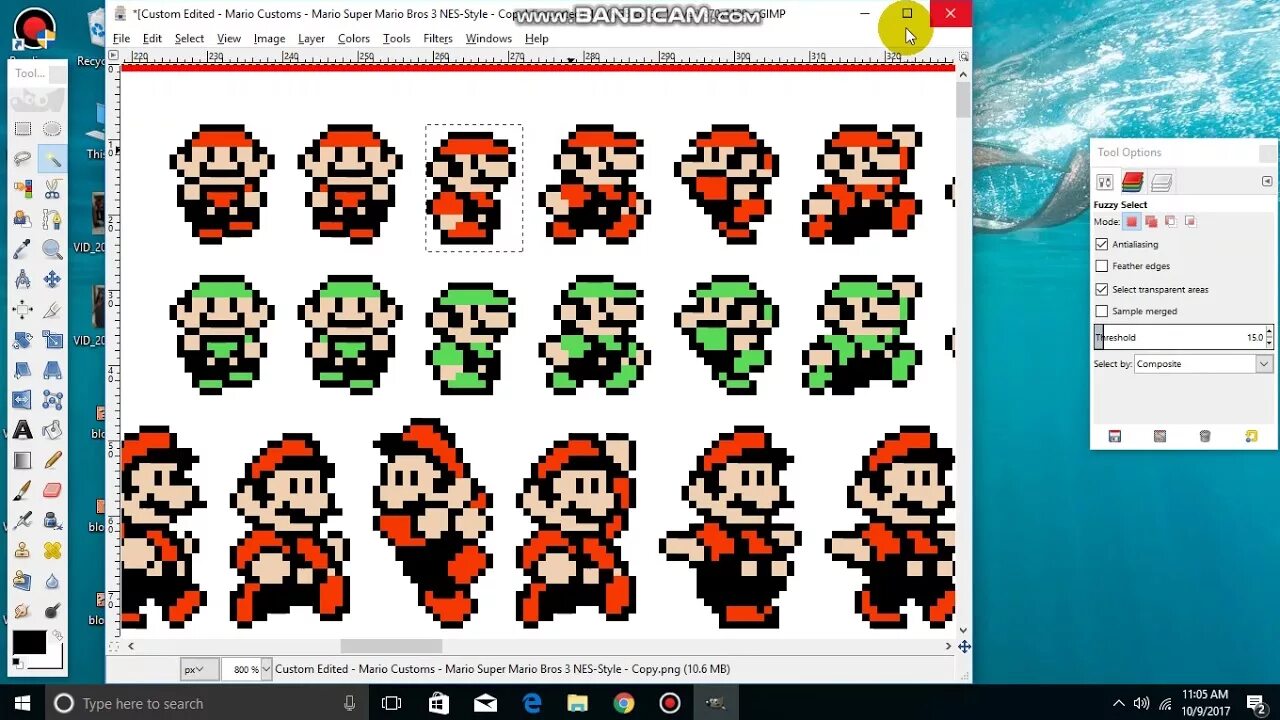Select the Rotate tool

(x=22, y=340)
